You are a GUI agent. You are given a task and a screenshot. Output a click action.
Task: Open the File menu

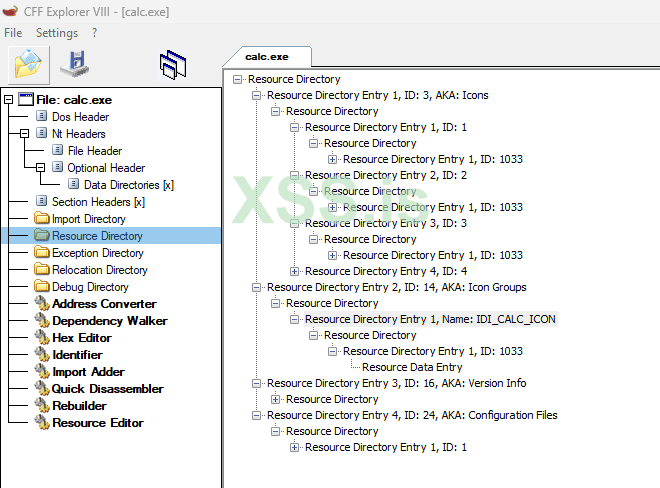[13, 33]
